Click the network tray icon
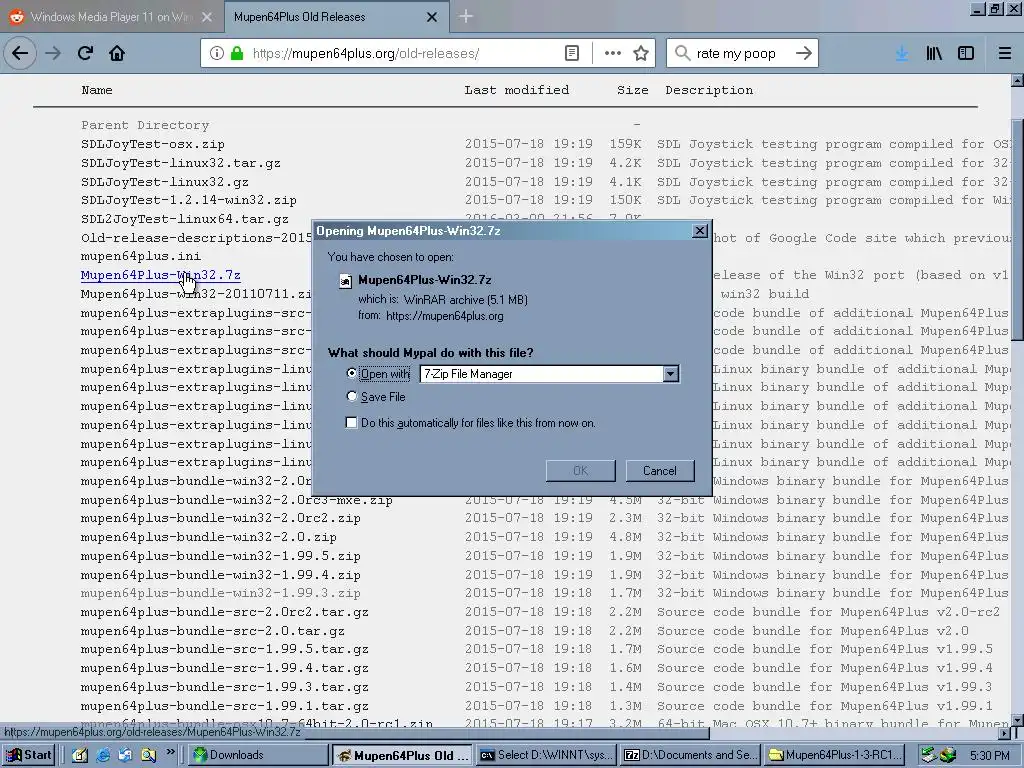This screenshot has height=768, width=1024. point(928,755)
